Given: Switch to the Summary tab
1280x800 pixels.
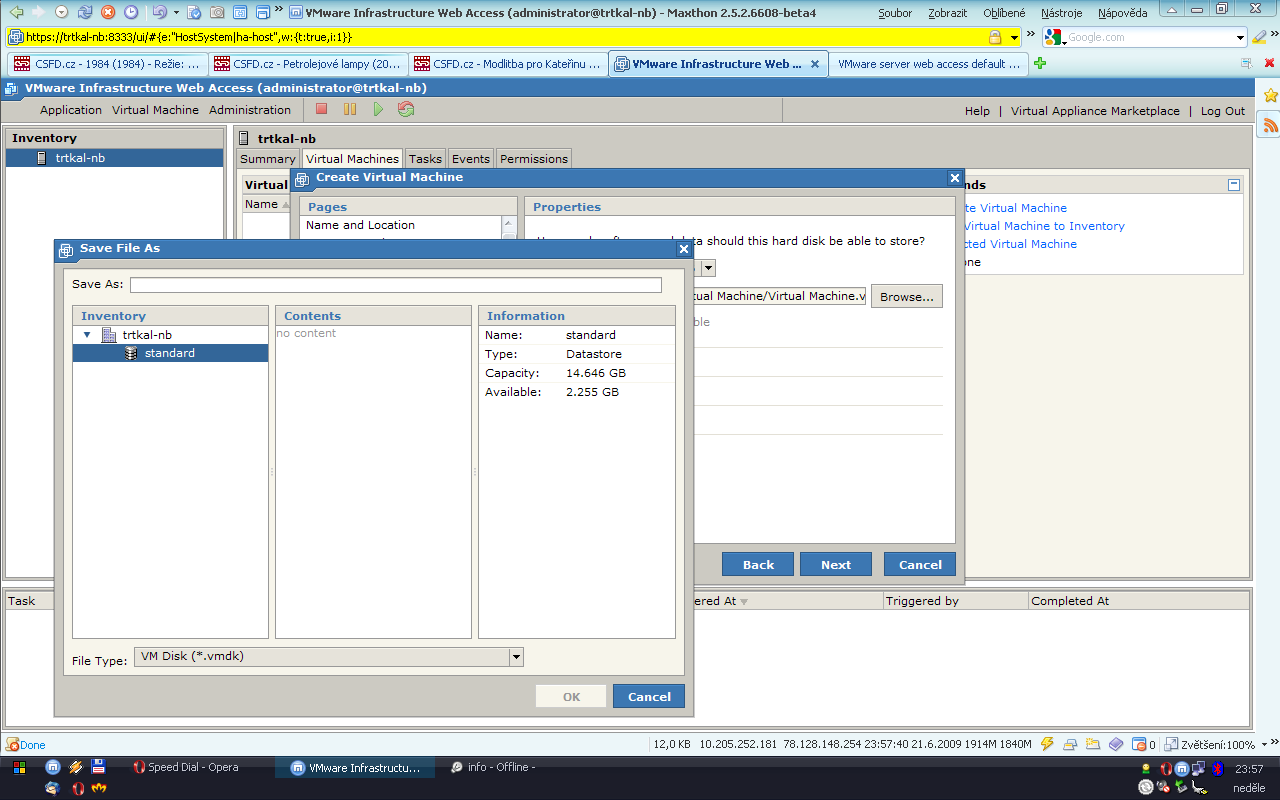Looking at the screenshot, I should [x=268, y=158].
